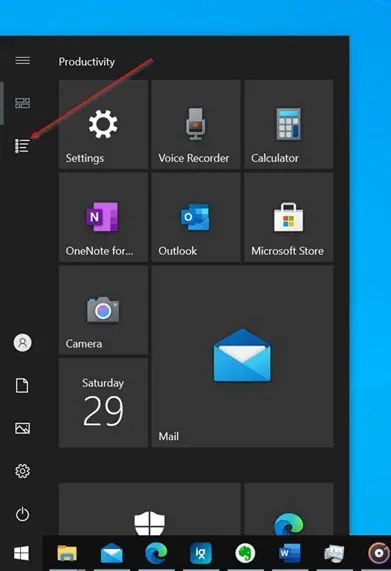The width and height of the screenshot is (391, 571).
Task: Open the Calculator tile
Action: [x=289, y=125]
